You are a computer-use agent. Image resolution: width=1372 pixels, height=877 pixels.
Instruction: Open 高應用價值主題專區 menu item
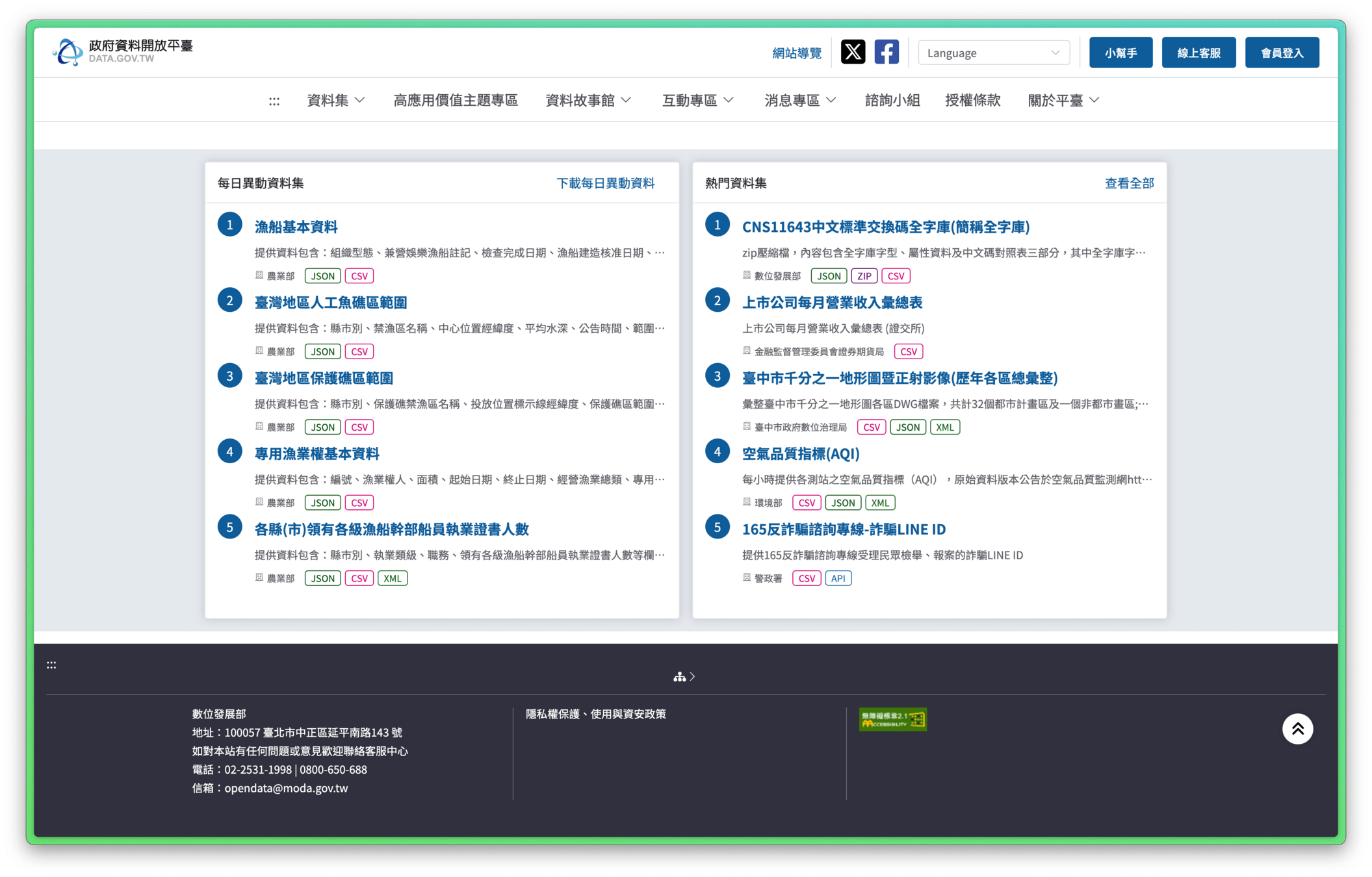point(456,100)
